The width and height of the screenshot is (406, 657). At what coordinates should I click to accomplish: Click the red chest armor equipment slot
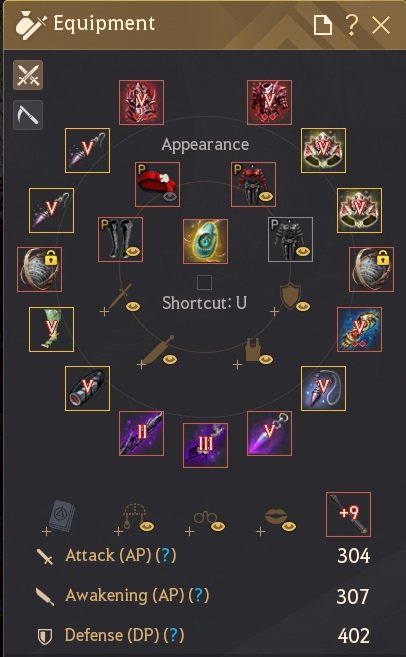(269, 103)
